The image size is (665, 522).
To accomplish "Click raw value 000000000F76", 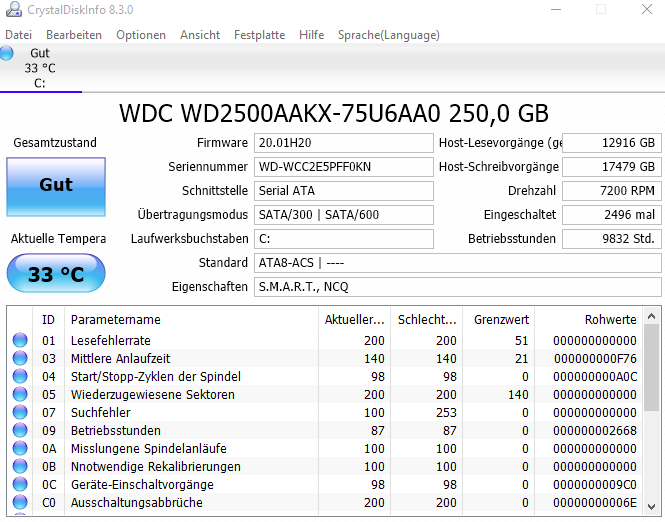I will click(595, 359).
